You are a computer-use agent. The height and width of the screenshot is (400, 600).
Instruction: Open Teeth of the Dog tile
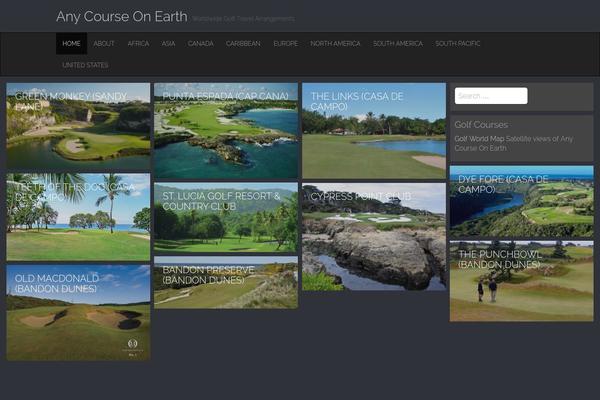(78, 217)
